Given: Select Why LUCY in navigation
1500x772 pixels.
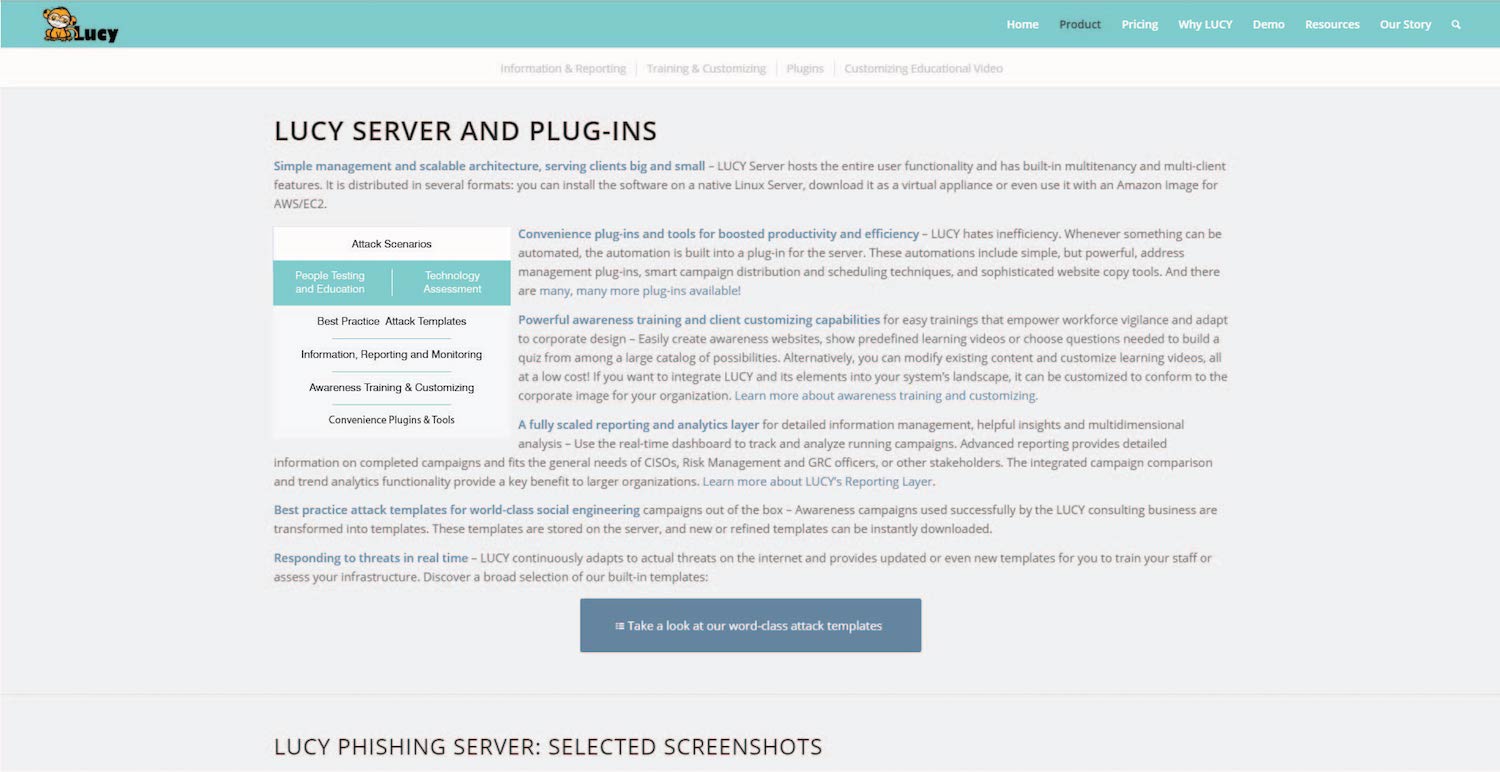Looking at the screenshot, I should pos(1205,25).
